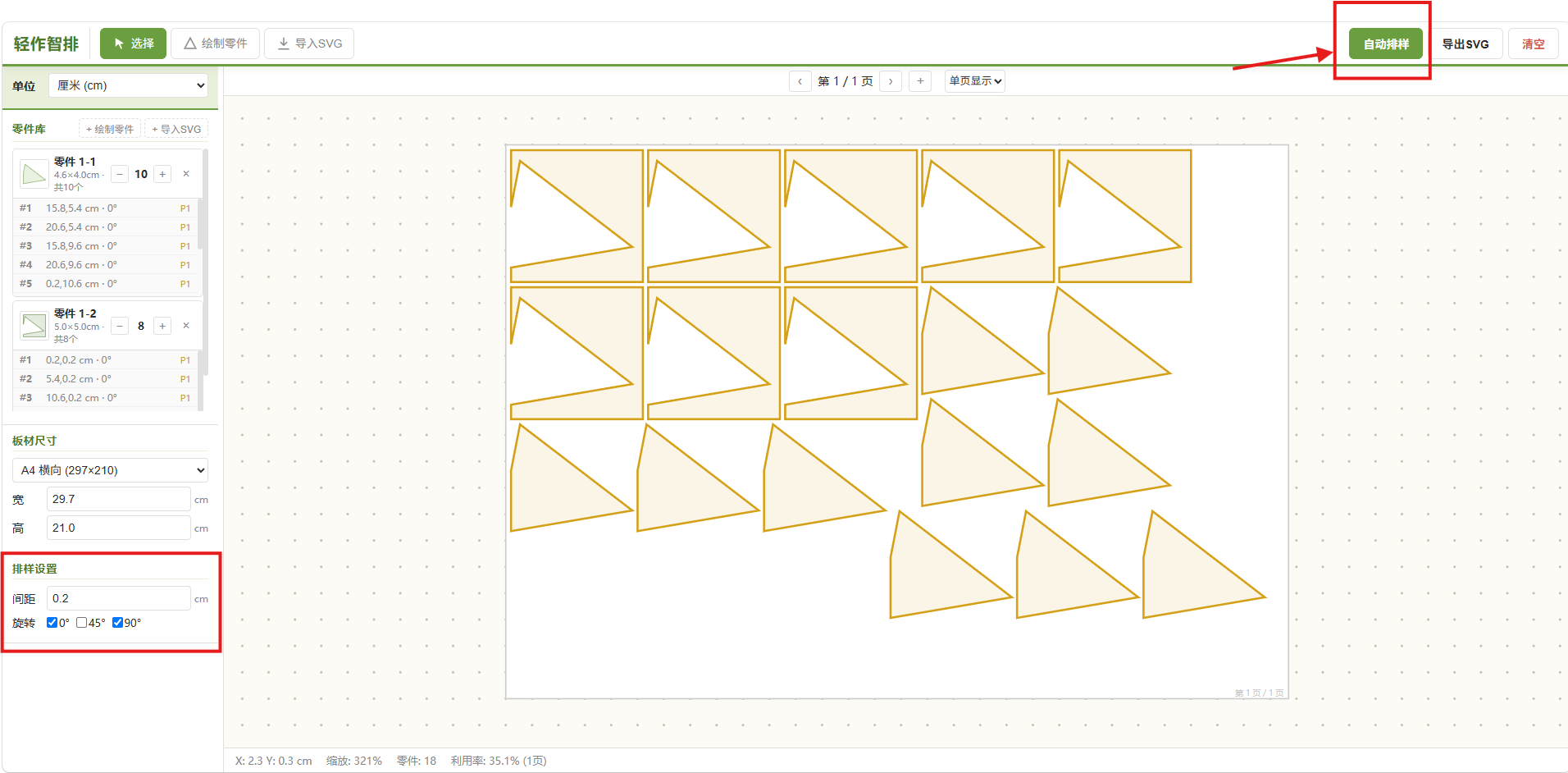Viewport: 1568px width, 773px height.
Task: Open the 导入SVG import button in toolbar
Action: 309,43
